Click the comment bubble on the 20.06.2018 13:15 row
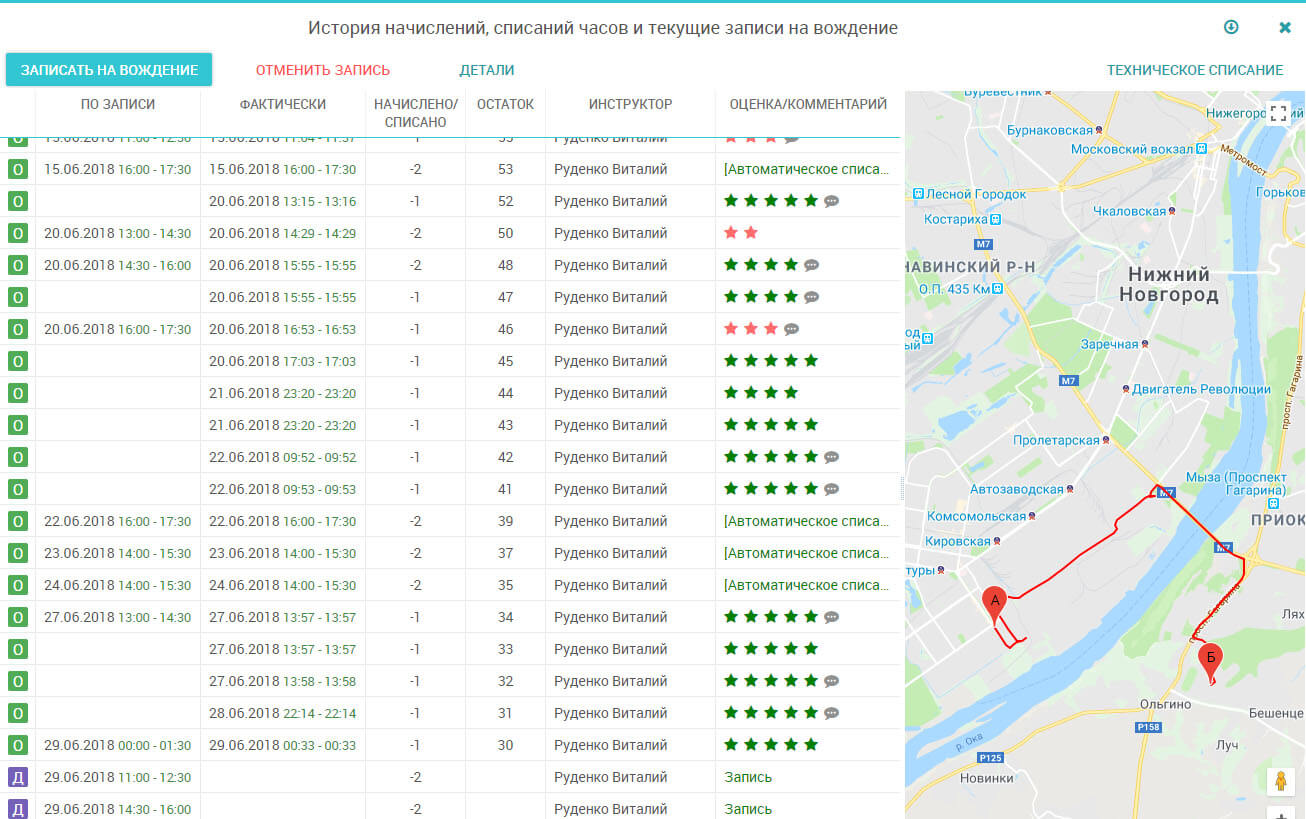The image size is (1306, 819). point(831,201)
